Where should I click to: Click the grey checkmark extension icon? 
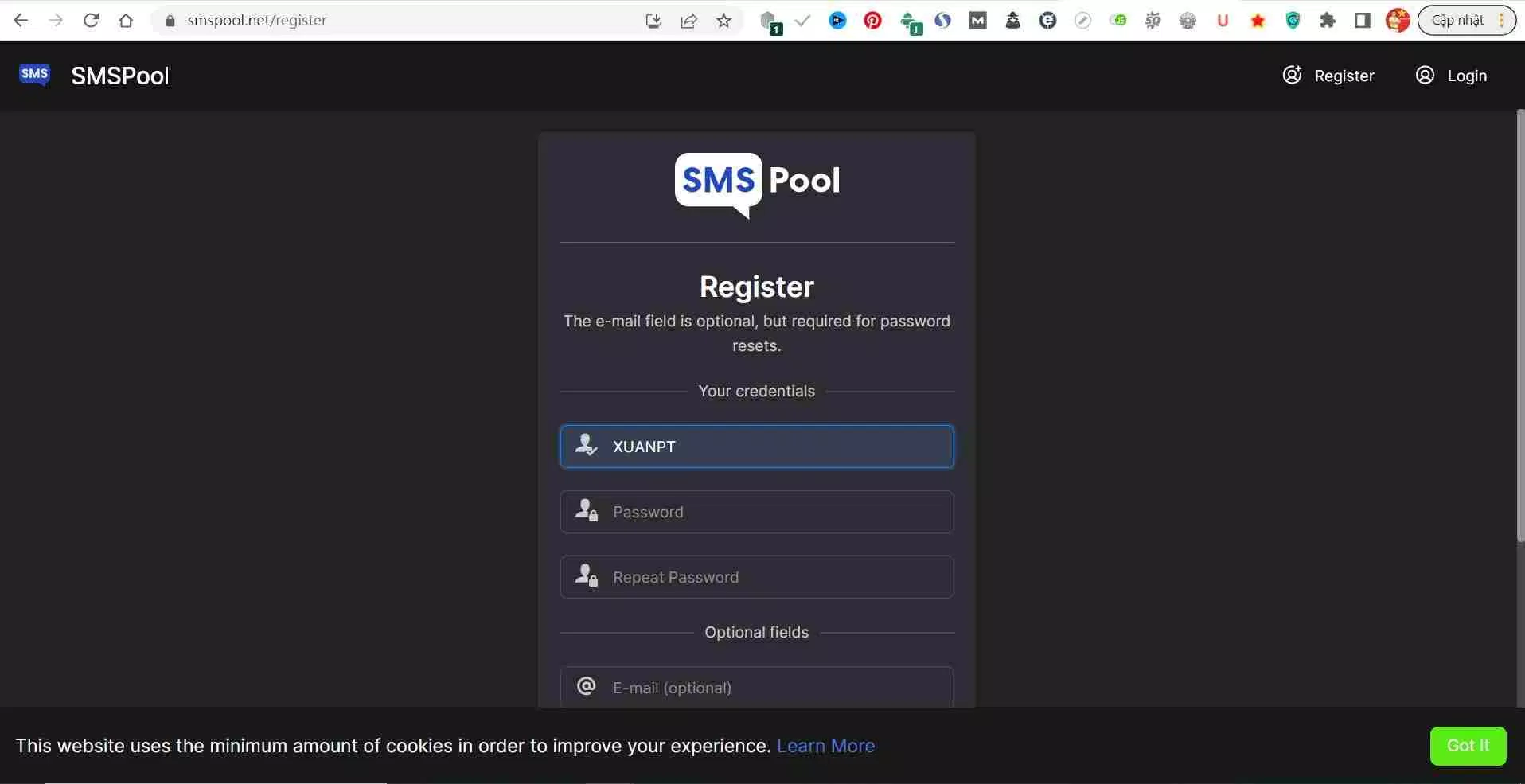point(802,21)
